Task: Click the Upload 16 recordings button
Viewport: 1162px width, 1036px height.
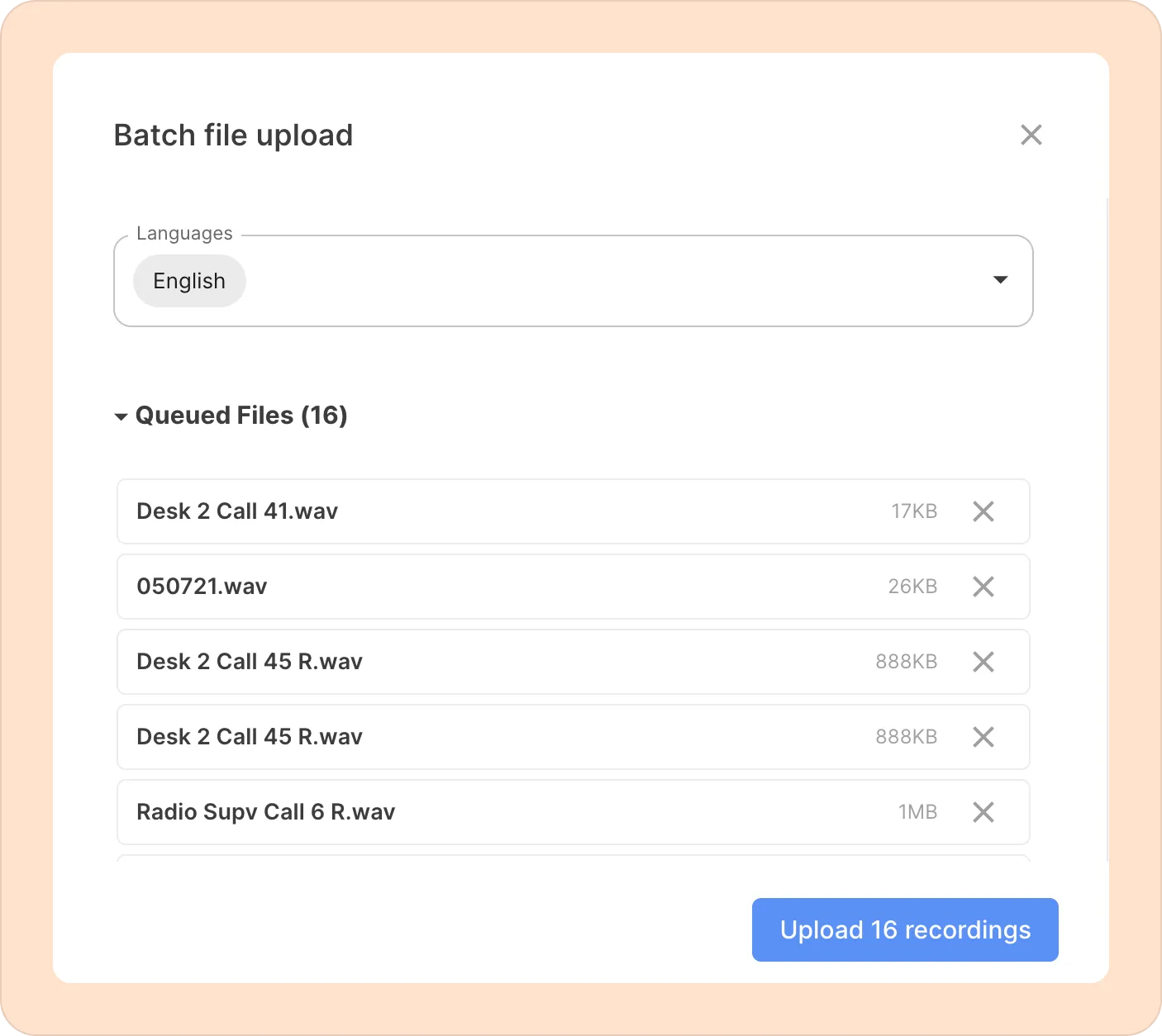Action: tap(905, 929)
